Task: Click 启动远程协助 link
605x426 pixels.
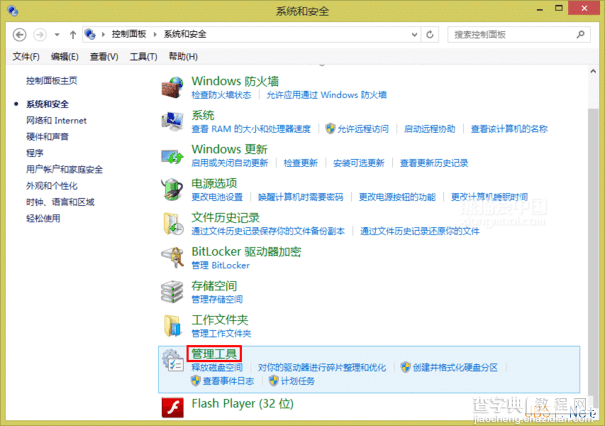Action: pyautogui.click(x=429, y=129)
